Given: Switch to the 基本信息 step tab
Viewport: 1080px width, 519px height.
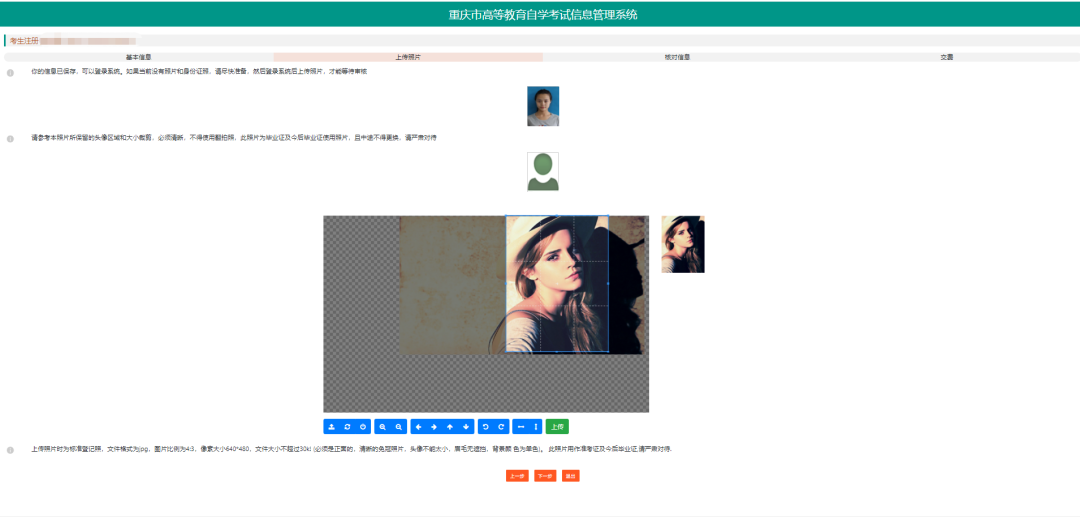Looking at the screenshot, I should coord(138,57).
